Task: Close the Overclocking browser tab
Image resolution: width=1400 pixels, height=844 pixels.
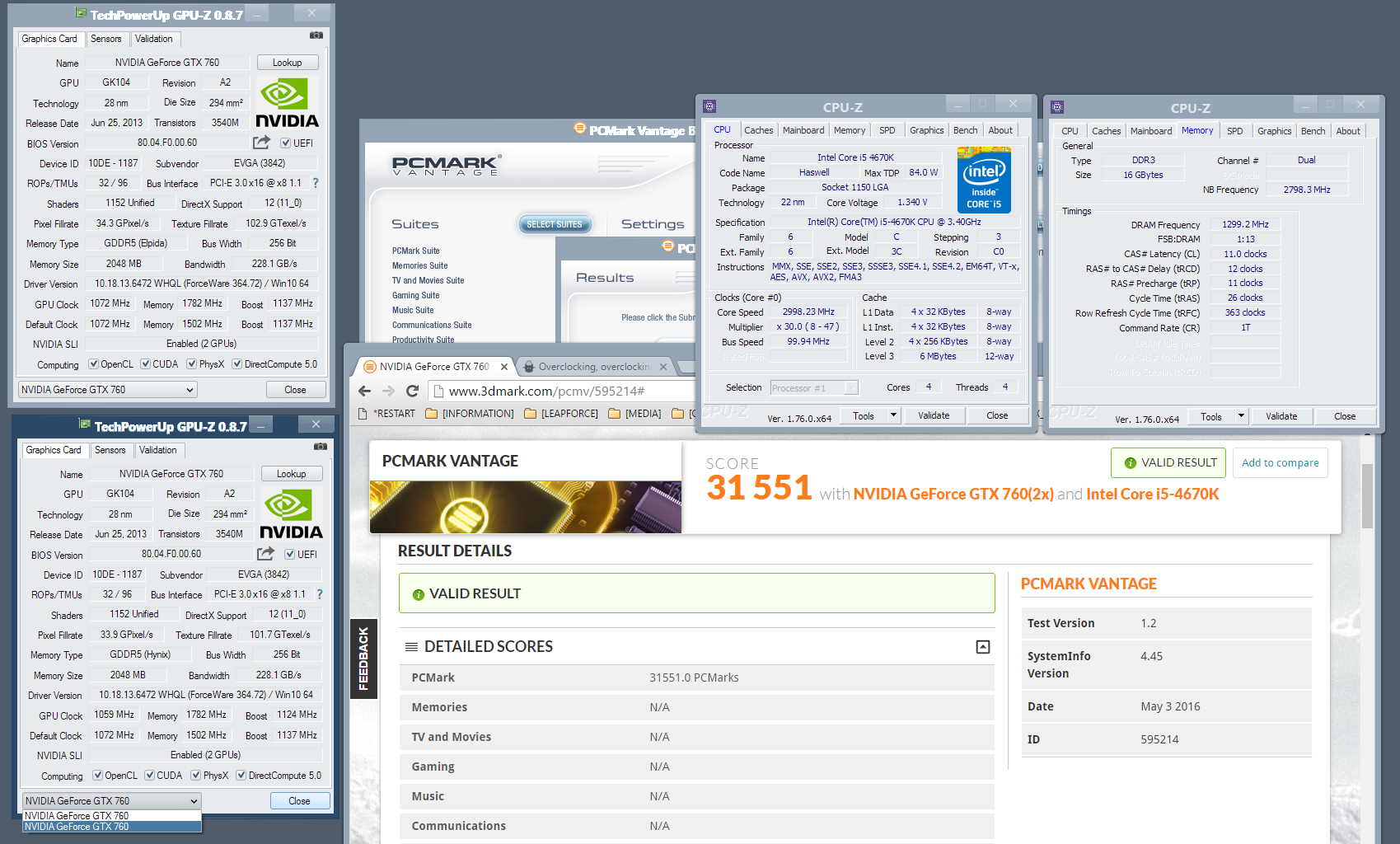Action: 663,367
